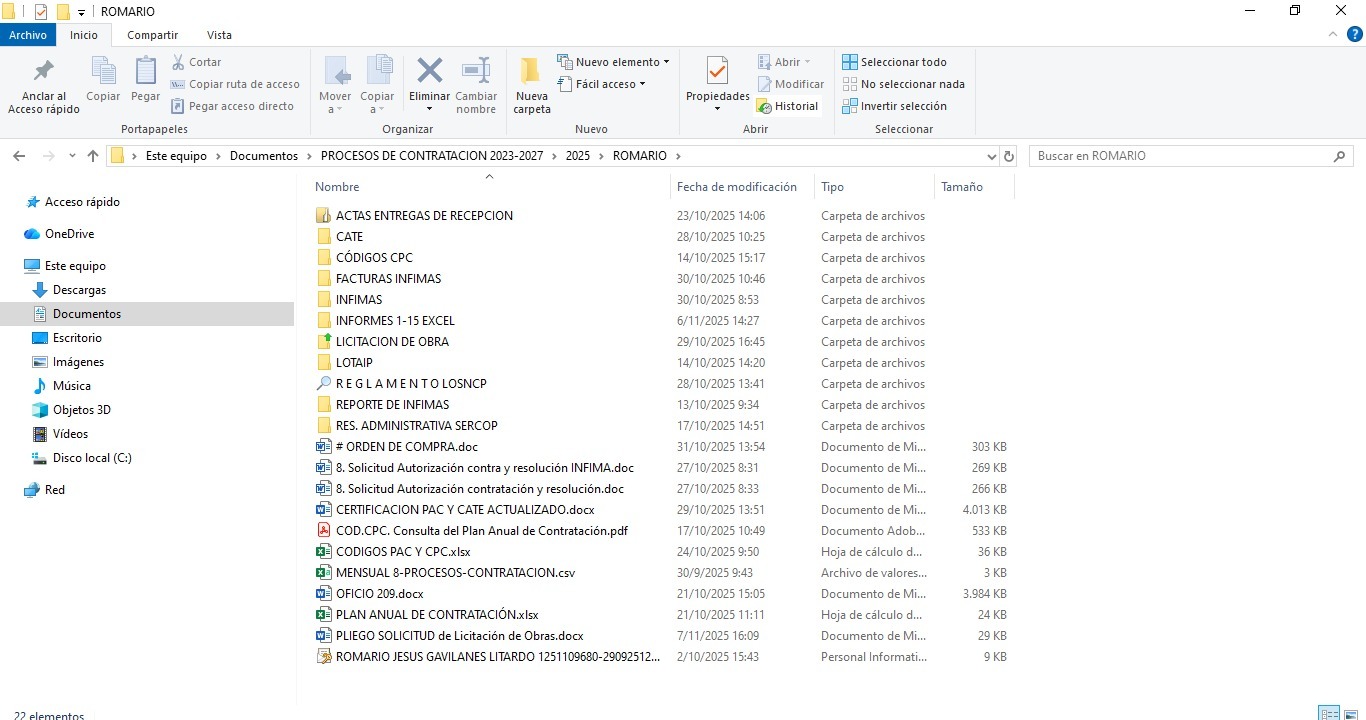Select the LICITACION DE OBRA folder
The height and width of the screenshot is (720, 1366).
pyautogui.click(x=392, y=342)
